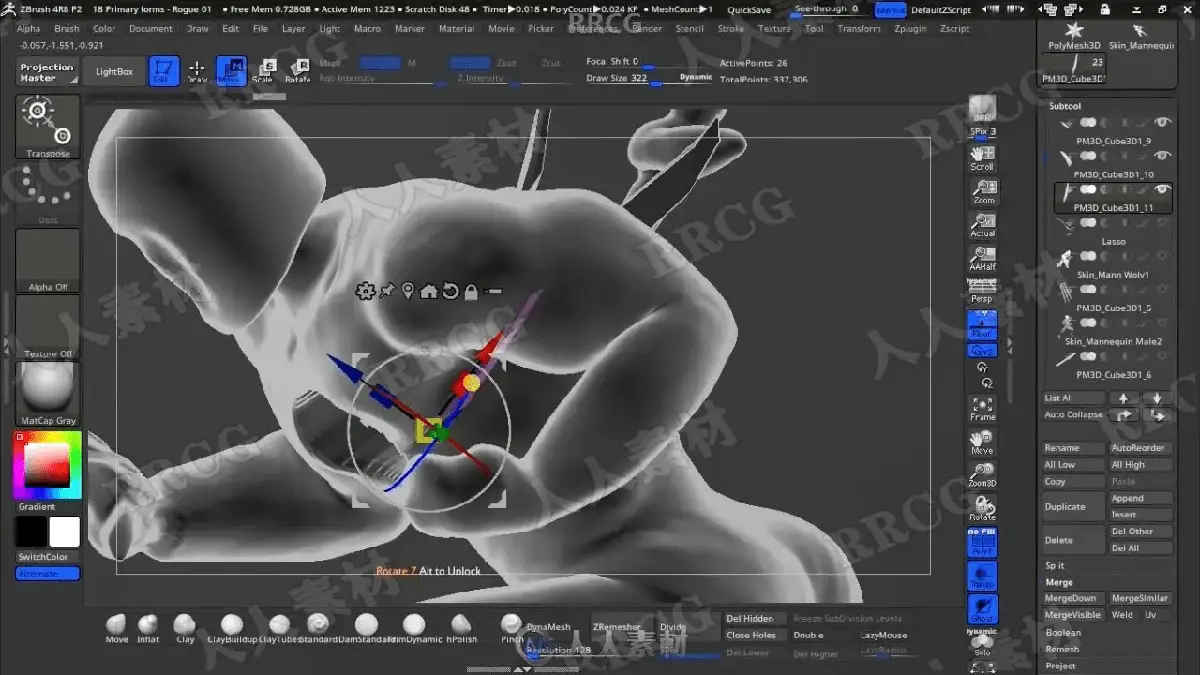1200x675 pixels.
Task: Open the Document menu
Action: 151,29
